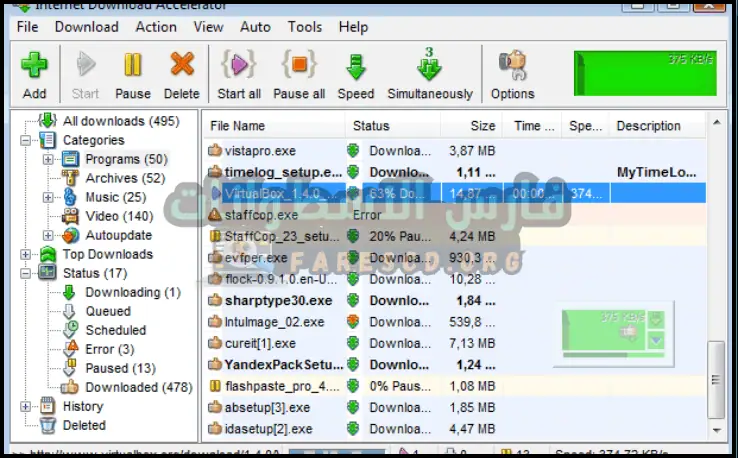Select Video (140) category
The image size is (738, 458).
point(119,216)
